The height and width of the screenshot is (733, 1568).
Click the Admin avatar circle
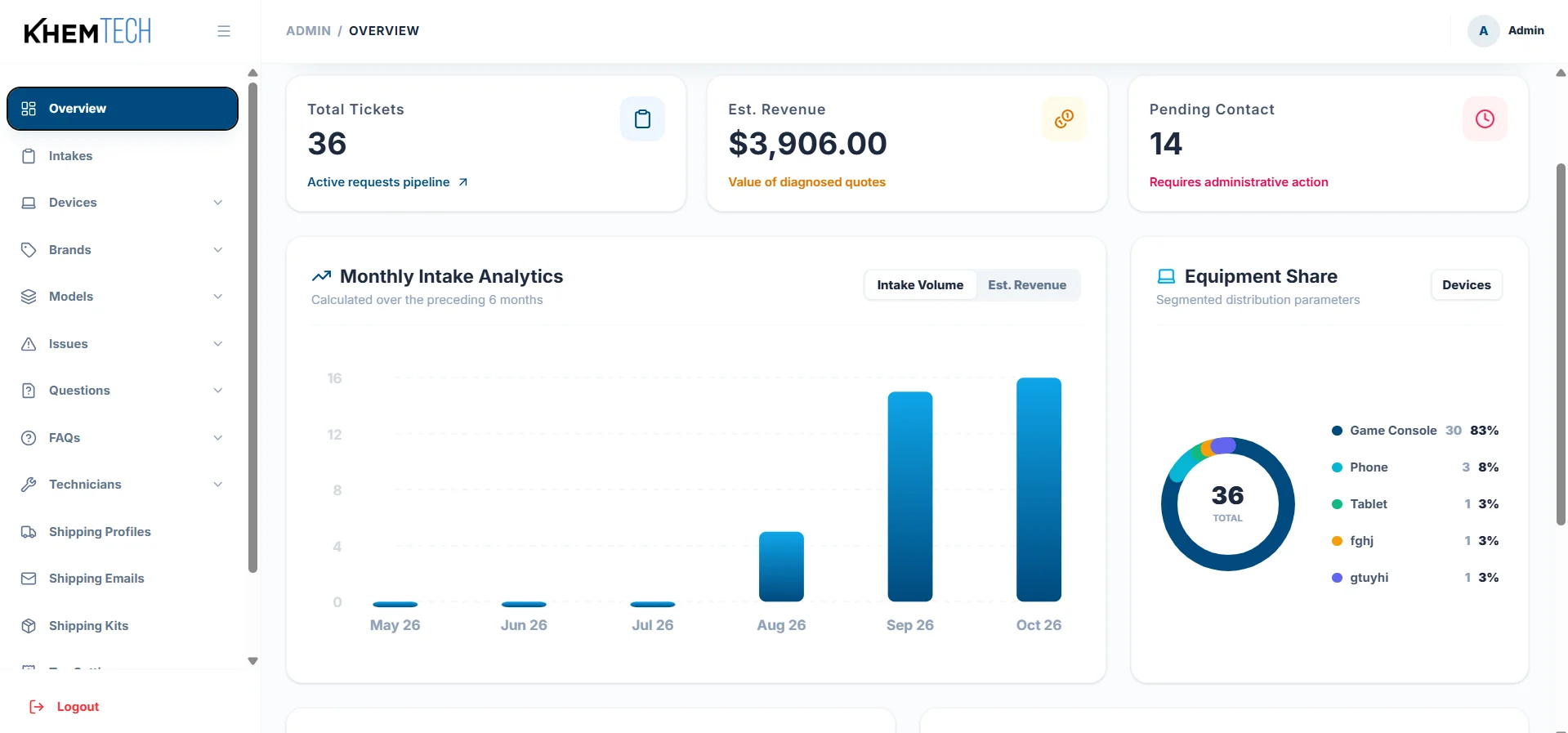tap(1483, 31)
